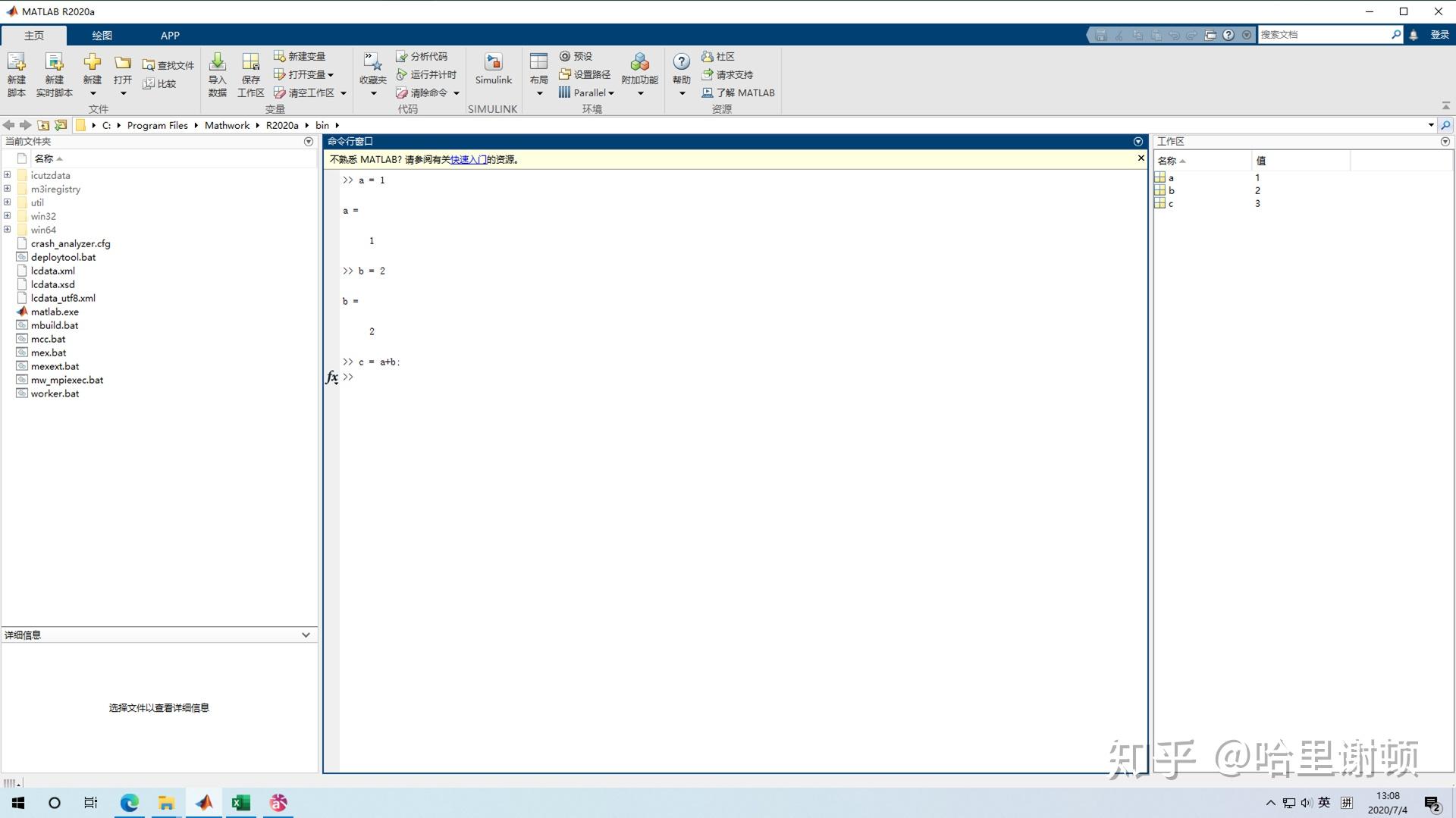Open the 预设 preferences
This screenshot has width=1456, height=818.
pyautogui.click(x=578, y=55)
